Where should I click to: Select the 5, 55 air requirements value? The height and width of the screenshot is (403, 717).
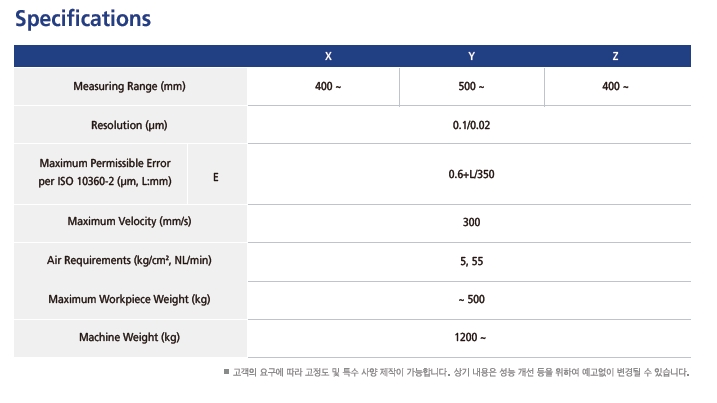[471, 260]
